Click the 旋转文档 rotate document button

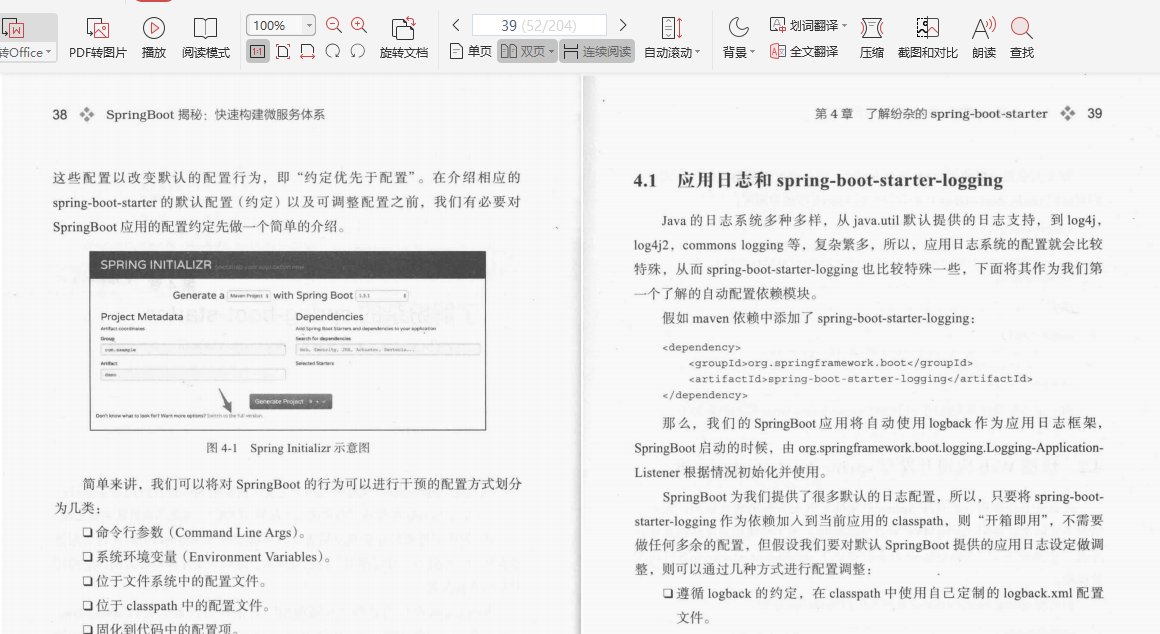[403, 38]
